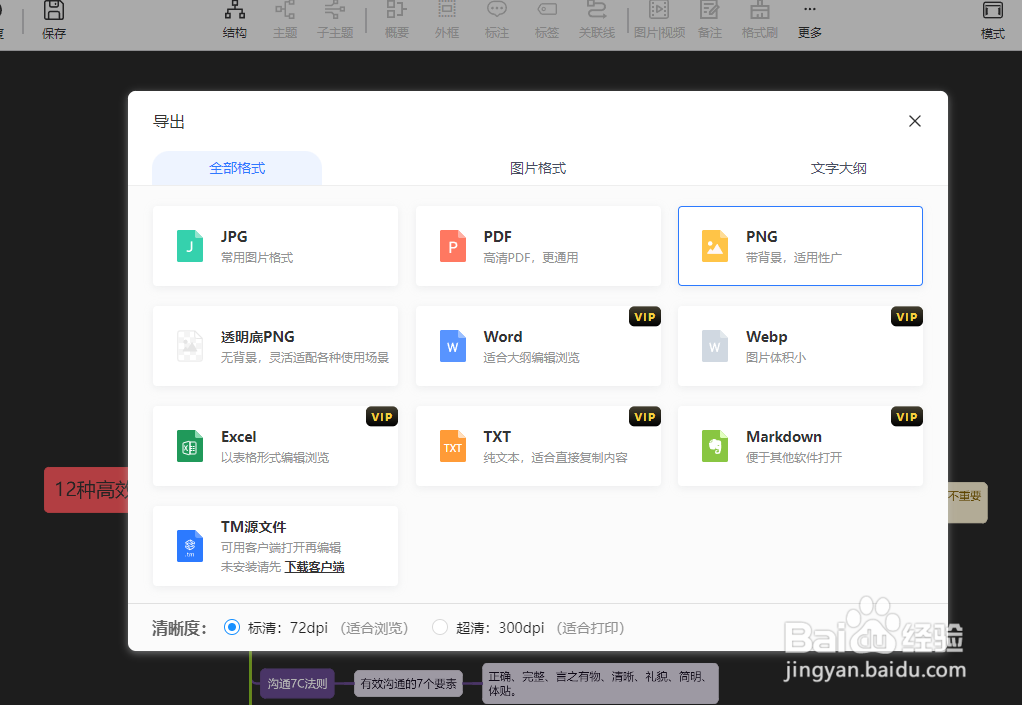Choose the 超清 300dpi option
Viewport: 1022px width, 705px height.
pyautogui.click(x=440, y=627)
